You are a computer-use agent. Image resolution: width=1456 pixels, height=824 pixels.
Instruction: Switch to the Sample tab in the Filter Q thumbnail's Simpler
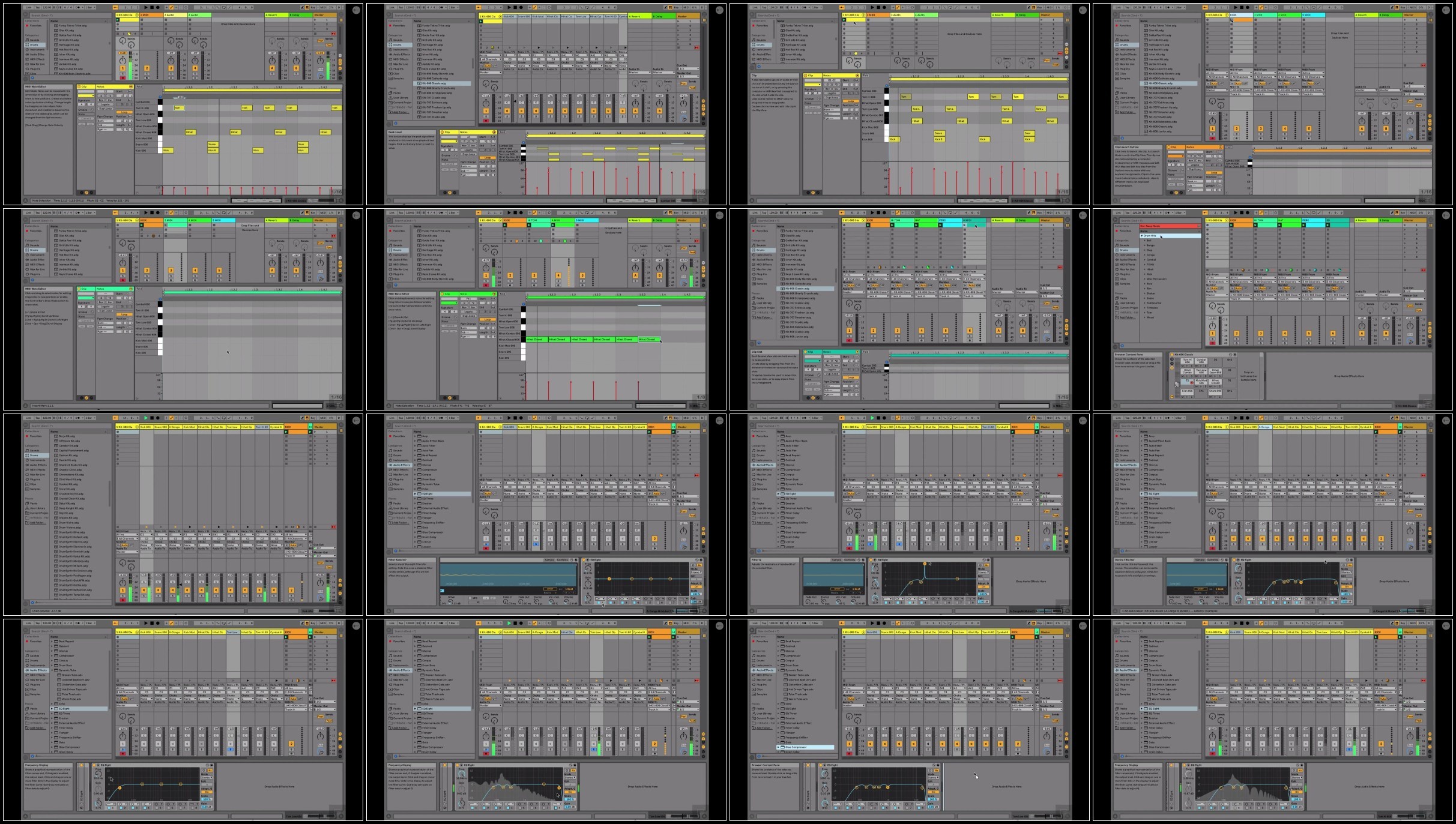pos(836,560)
